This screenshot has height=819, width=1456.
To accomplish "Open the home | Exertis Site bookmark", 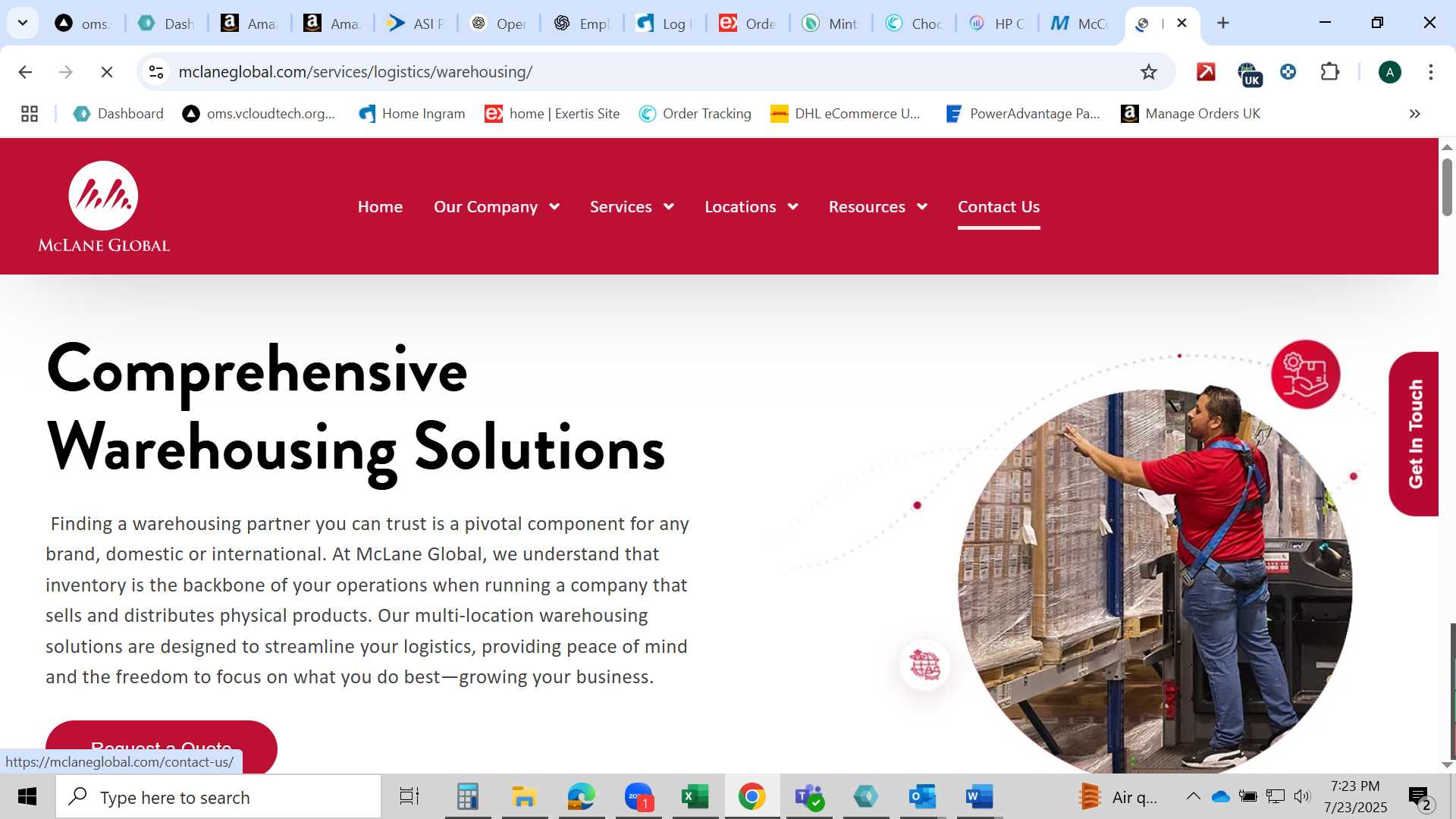I will (x=552, y=114).
